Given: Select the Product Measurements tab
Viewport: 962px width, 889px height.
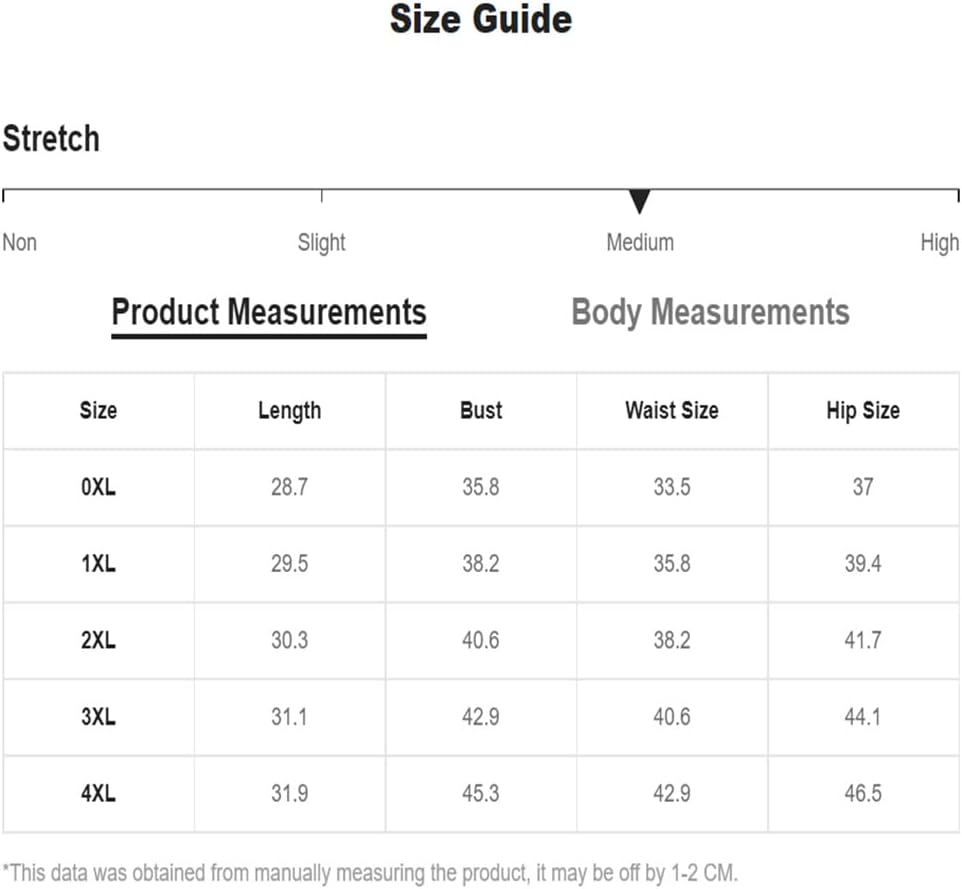Looking at the screenshot, I should click(x=269, y=314).
